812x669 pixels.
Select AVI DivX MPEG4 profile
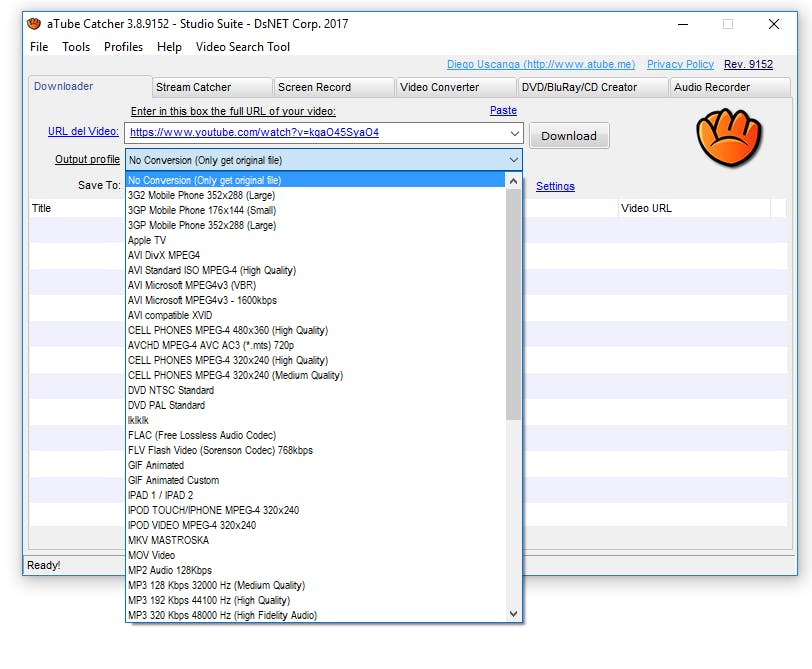click(315, 255)
